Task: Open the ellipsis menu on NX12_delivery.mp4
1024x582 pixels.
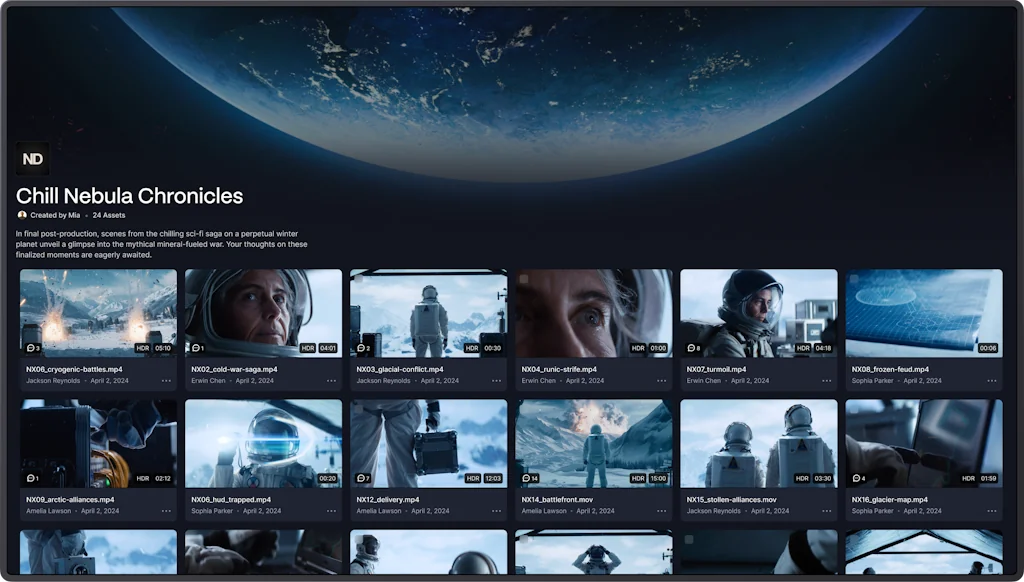Action: point(496,511)
